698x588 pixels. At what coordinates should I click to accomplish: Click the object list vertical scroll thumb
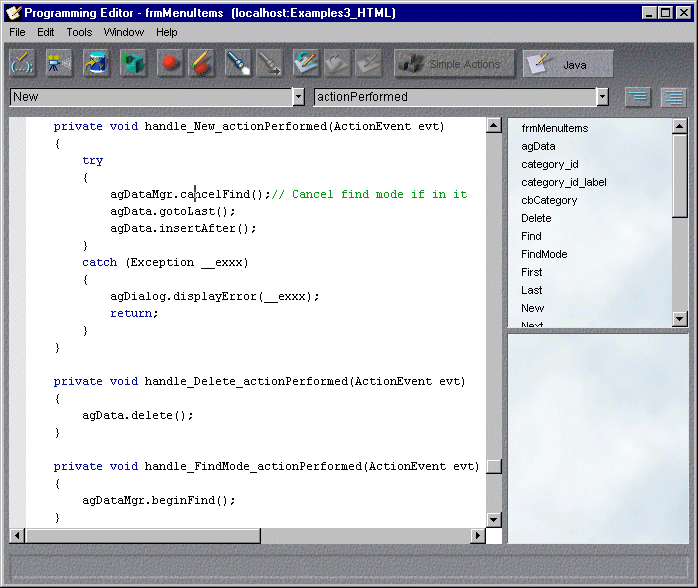pos(679,176)
